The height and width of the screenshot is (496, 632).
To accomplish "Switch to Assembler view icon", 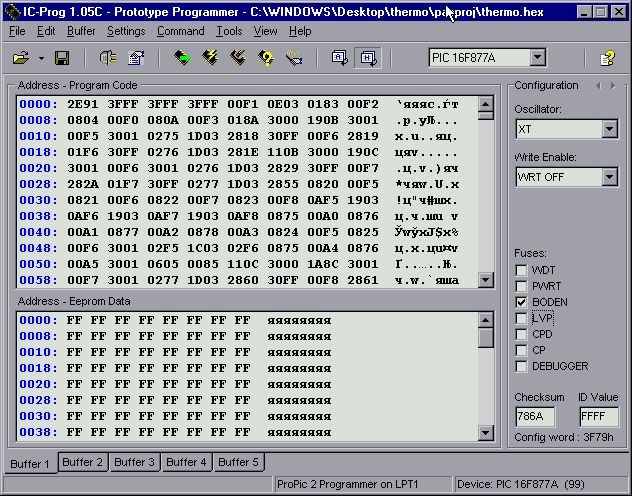I will [339, 58].
